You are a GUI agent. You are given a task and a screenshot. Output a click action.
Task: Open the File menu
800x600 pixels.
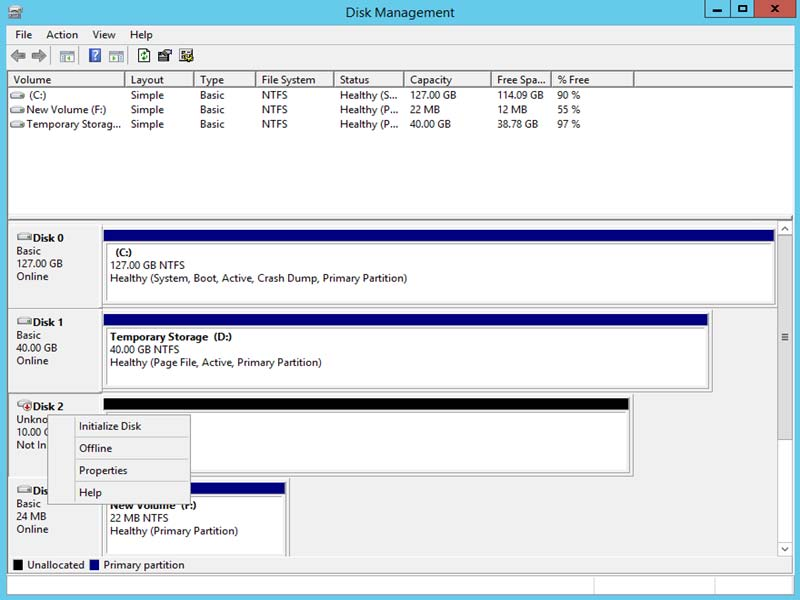(24, 35)
